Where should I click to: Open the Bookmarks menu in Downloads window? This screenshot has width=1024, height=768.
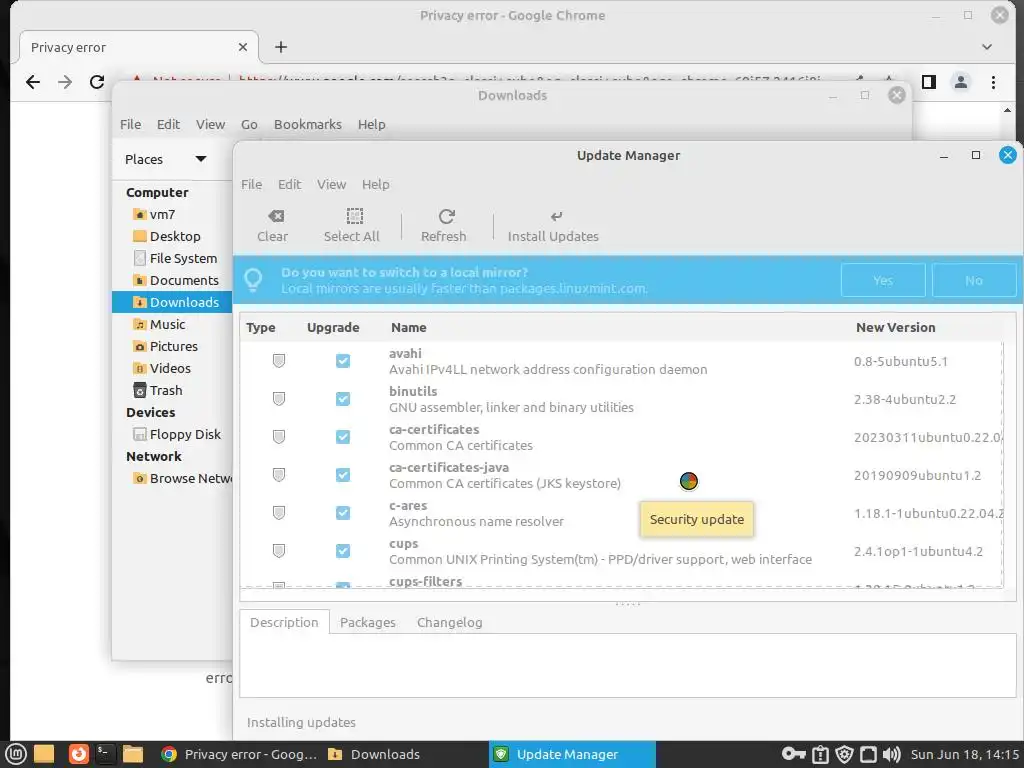pos(308,124)
